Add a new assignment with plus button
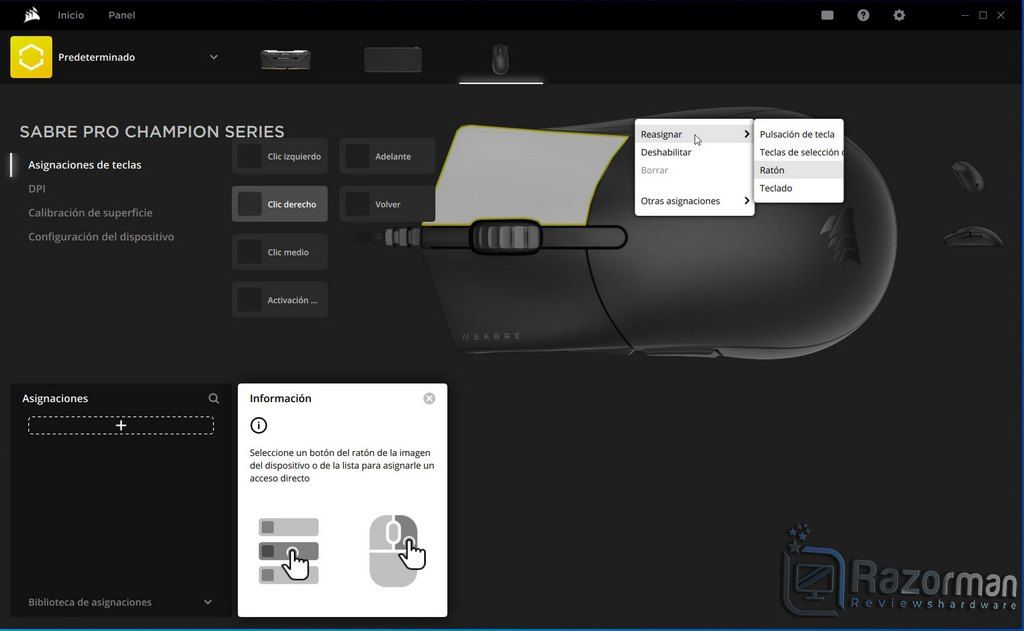This screenshot has width=1024, height=631. 121,425
